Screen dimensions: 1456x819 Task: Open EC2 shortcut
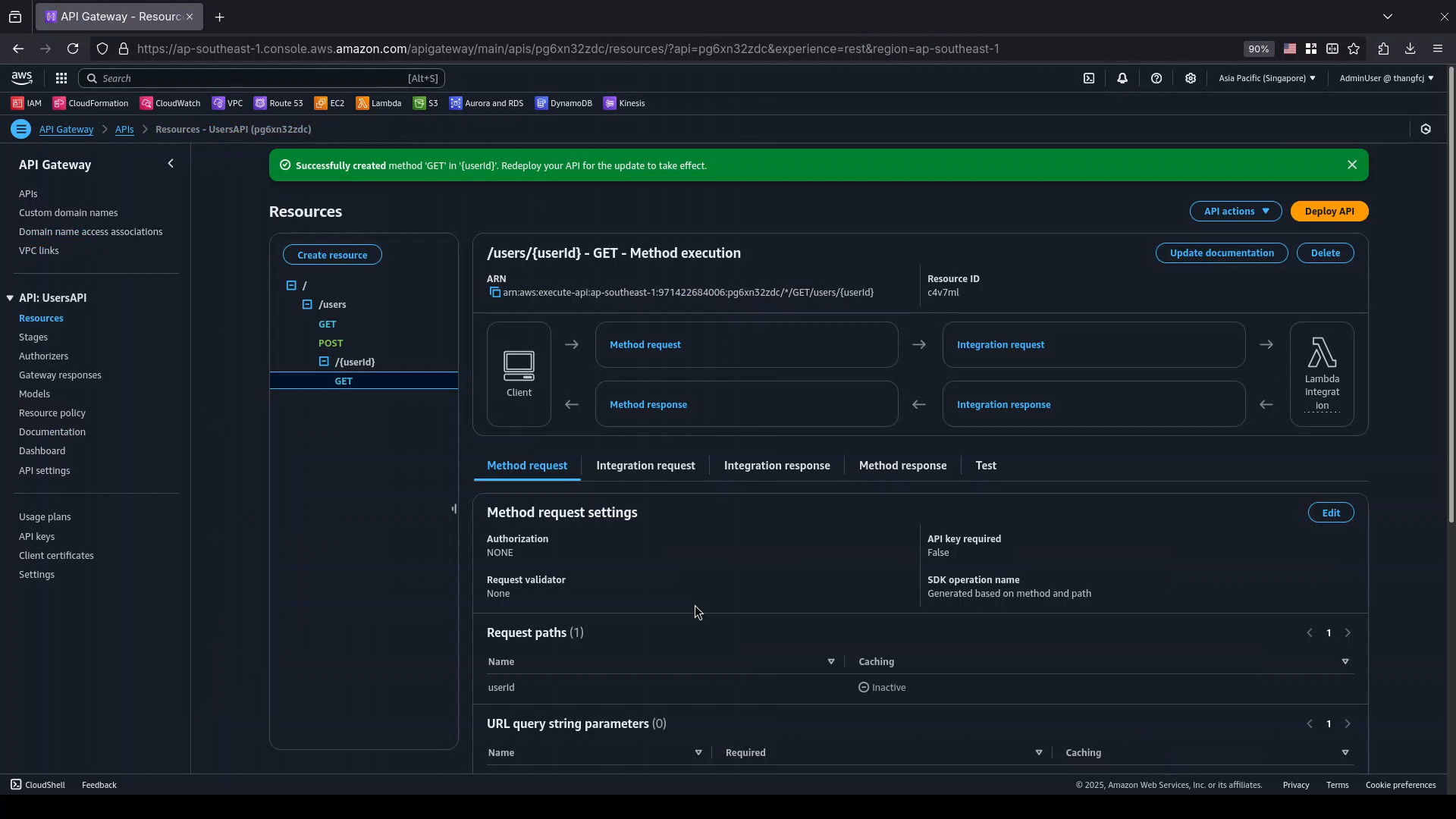pyautogui.click(x=330, y=103)
